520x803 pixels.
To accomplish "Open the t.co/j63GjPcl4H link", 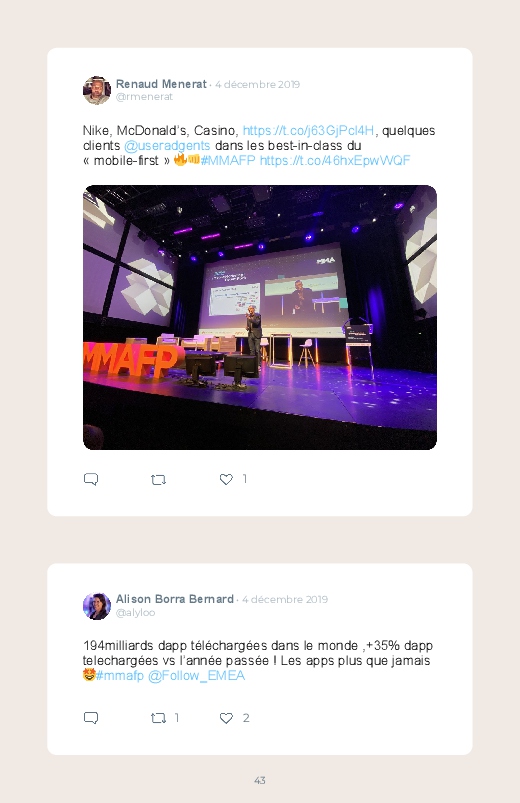I will (x=308, y=131).
